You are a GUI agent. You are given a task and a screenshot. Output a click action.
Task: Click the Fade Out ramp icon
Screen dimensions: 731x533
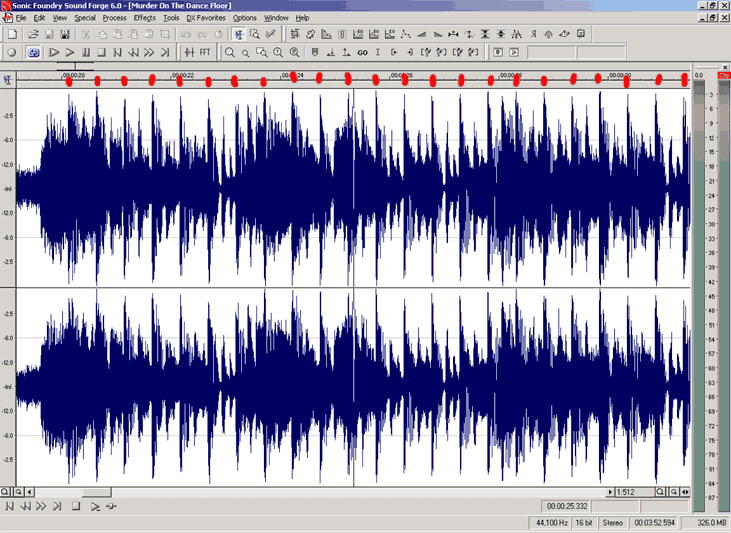[x=437, y=34]
